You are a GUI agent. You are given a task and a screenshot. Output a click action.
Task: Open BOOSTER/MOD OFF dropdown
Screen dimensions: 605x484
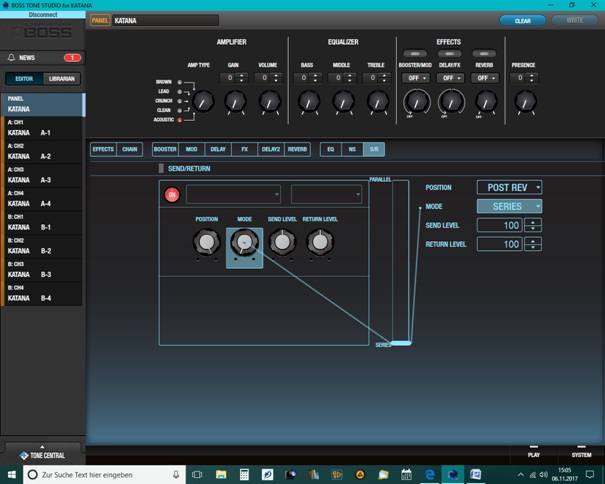(416, 78)
